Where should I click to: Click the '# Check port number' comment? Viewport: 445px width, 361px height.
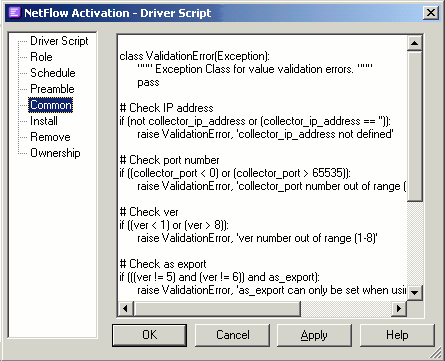coord(169,160)
